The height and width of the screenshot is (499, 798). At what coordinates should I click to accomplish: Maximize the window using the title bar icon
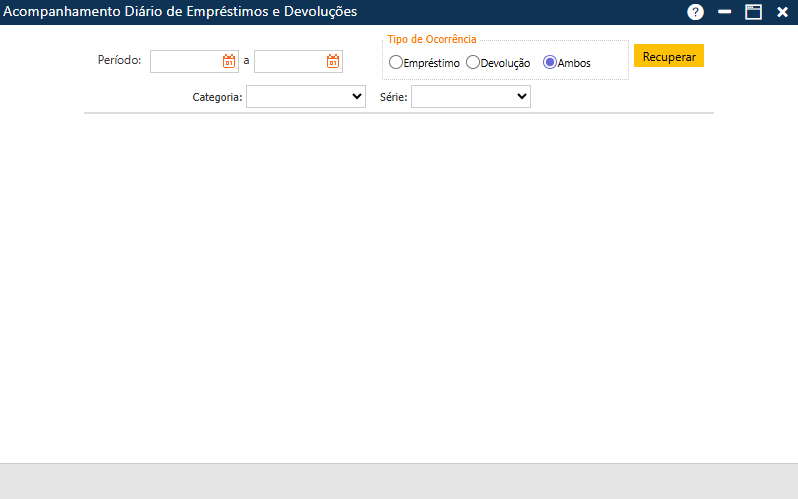tap(753, 12)
